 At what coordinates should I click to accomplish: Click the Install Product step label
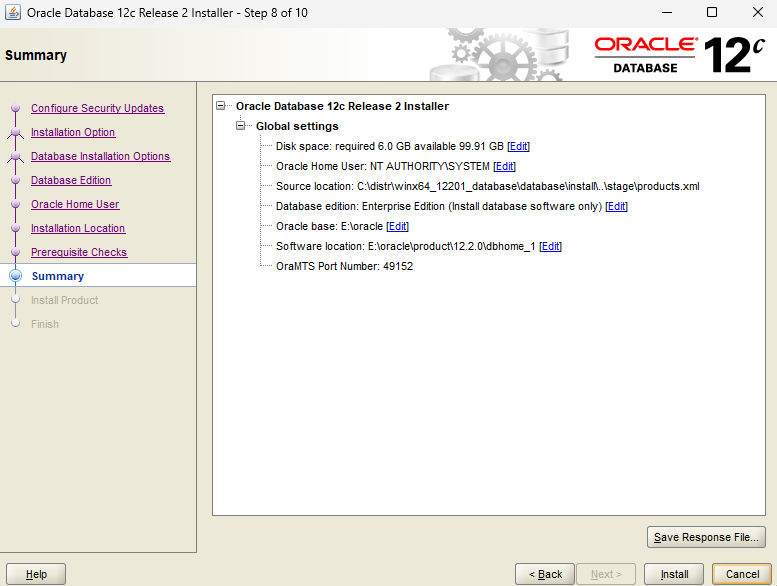(x=64, y=300)
